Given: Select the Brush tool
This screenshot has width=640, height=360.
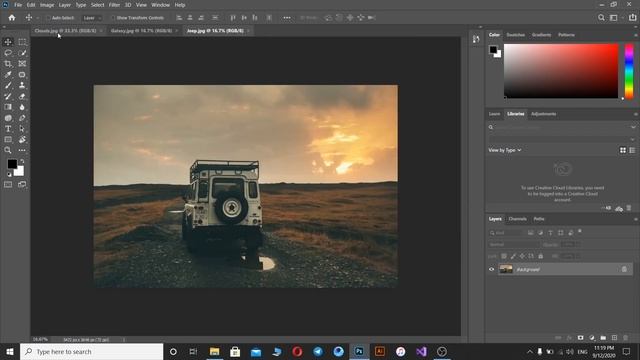Looking at the screenshot, I should click(8, 85).
